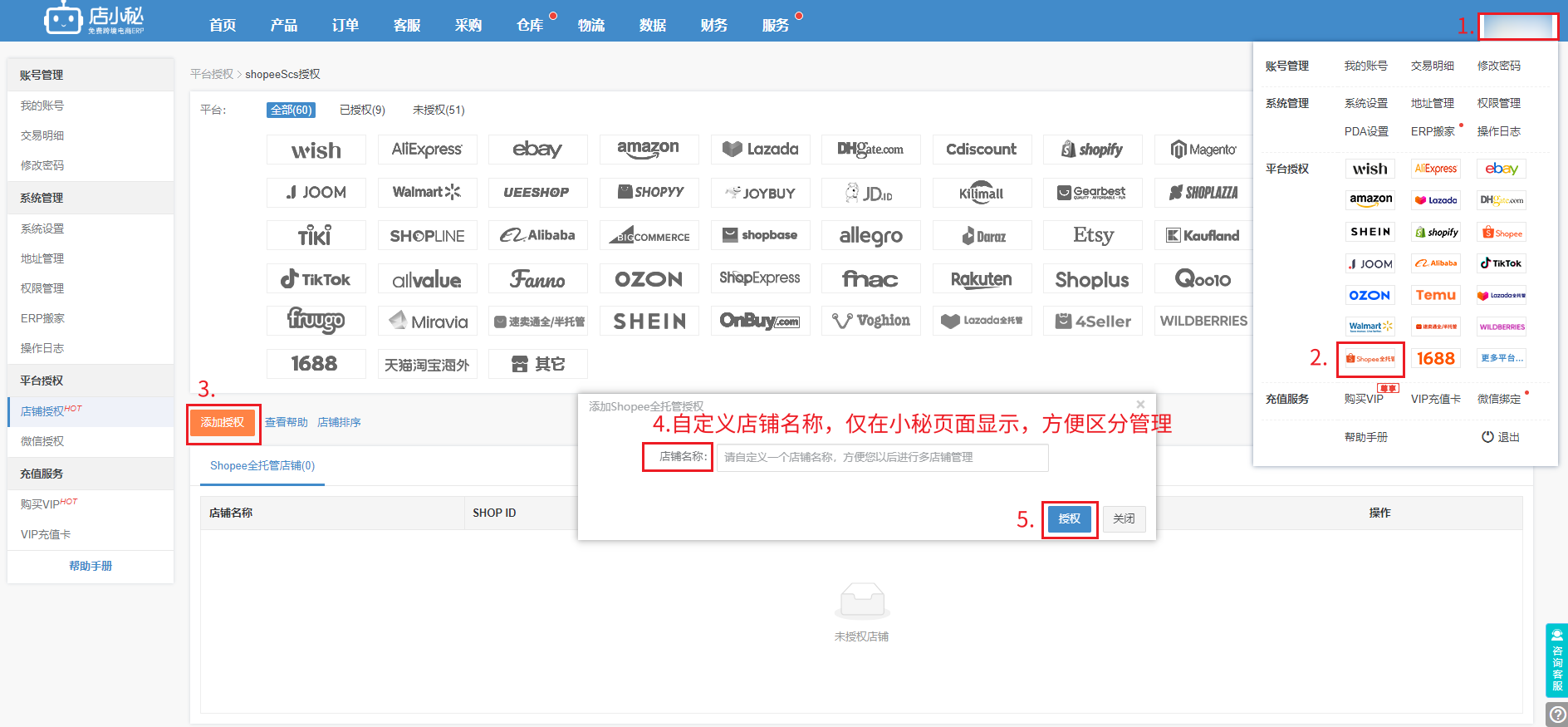Pick the shopify platform tile in the grid
Image resolution: width=1568 pixels, height=727 pixels.
(x=1092, y=150)
